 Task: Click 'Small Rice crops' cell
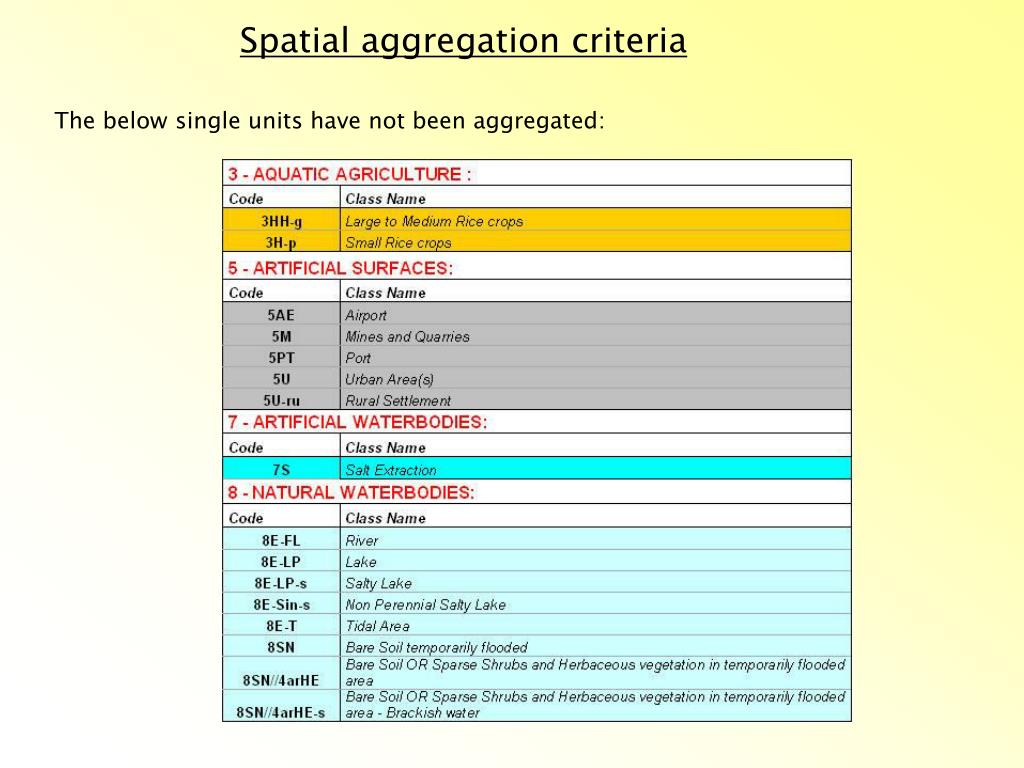[x=596, y=242]
